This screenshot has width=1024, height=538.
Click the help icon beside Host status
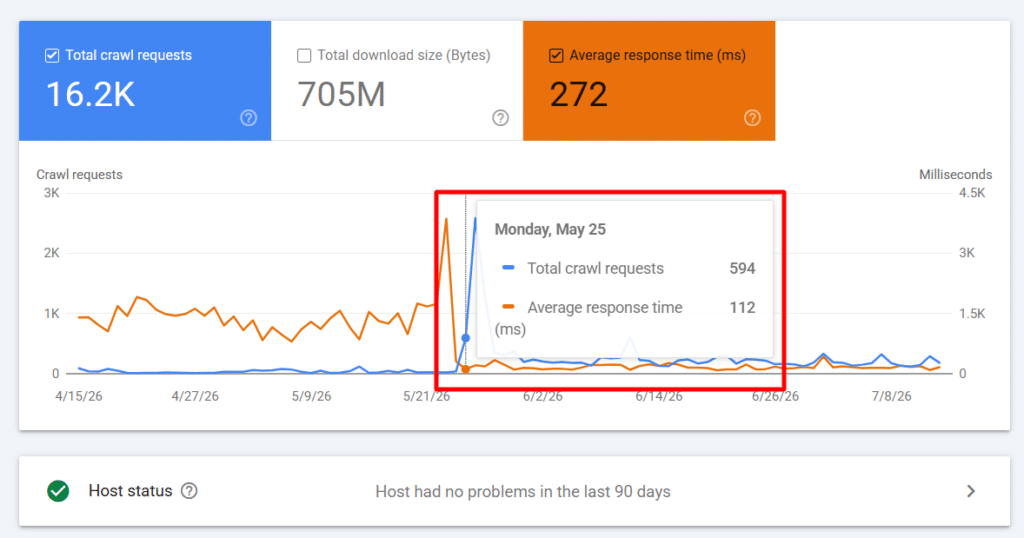[x=189, y=491]
